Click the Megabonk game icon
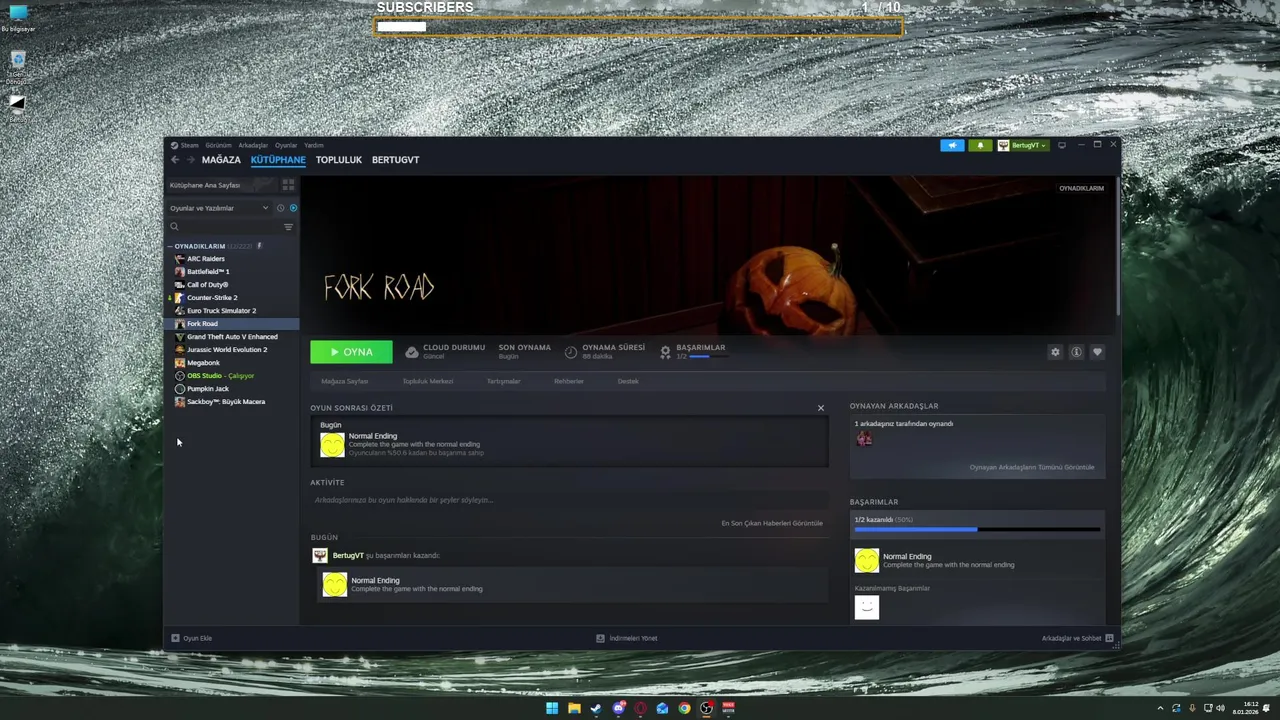The width and height of the screenshot is (1280, 720). coord(180,363)
